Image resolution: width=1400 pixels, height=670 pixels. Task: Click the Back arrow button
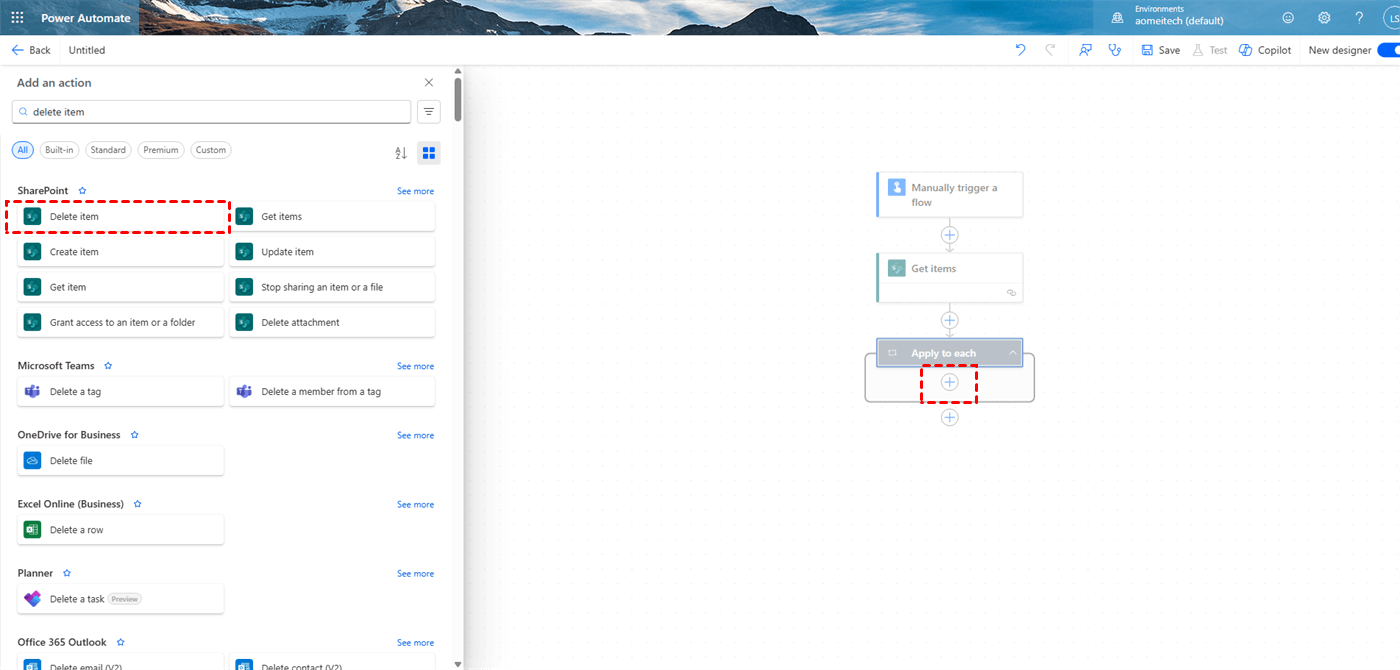(x=31, y=50)
